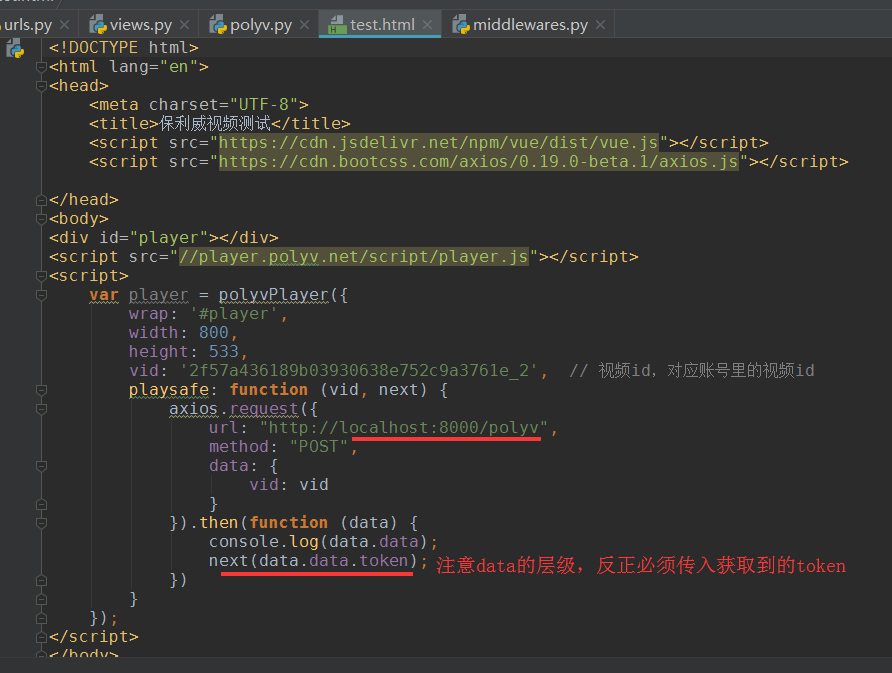The image size is (892, 673).
Task: Click the HTML file icon on test.html tab
Action: [337, 24]
